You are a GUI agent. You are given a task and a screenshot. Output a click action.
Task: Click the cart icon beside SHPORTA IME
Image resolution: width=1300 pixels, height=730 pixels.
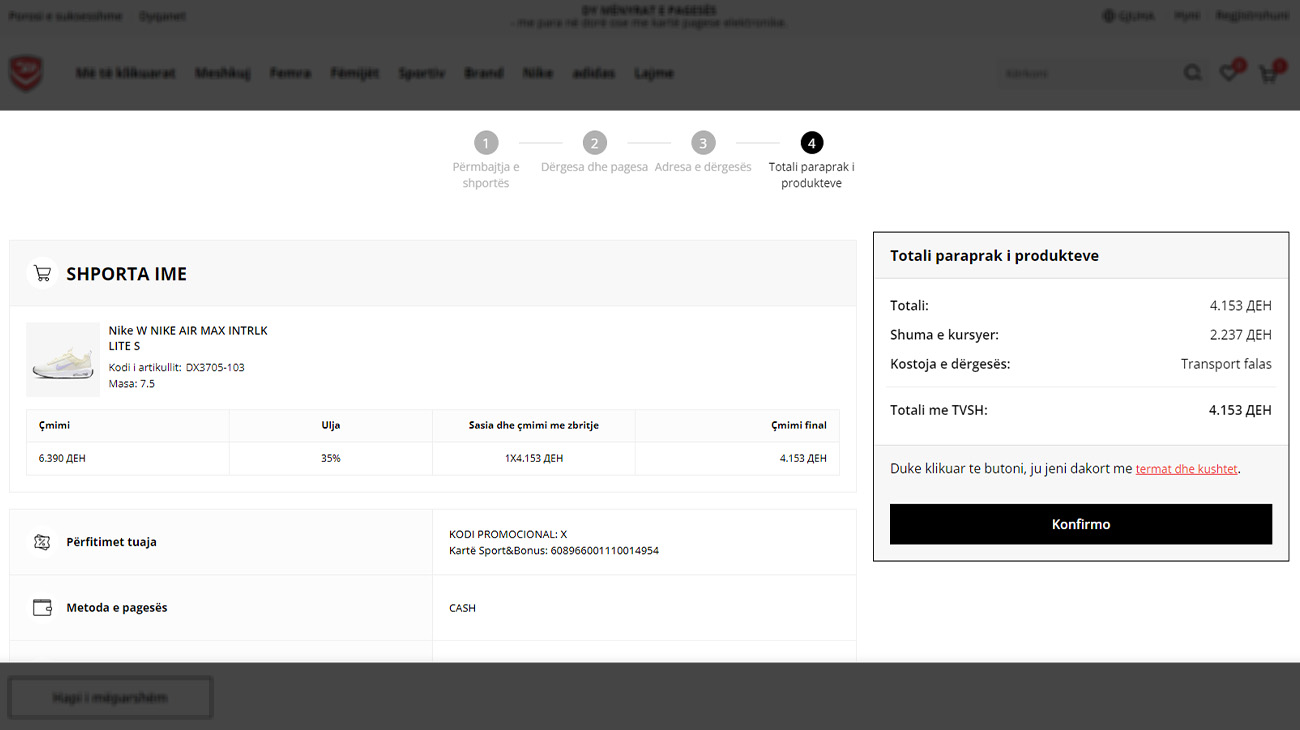[x=42, y=273]
